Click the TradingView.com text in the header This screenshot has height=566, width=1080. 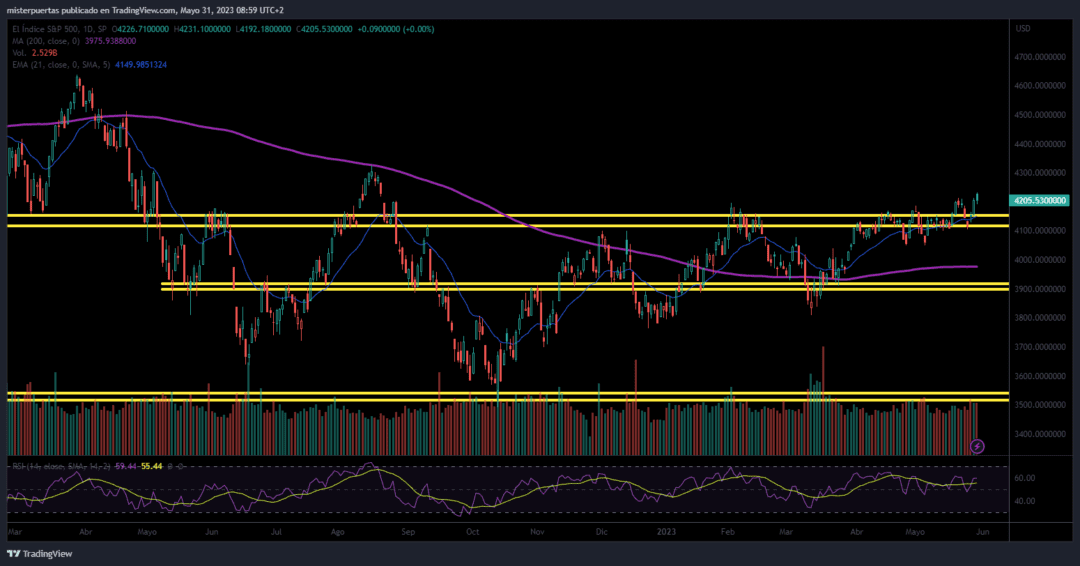point(143,10)
